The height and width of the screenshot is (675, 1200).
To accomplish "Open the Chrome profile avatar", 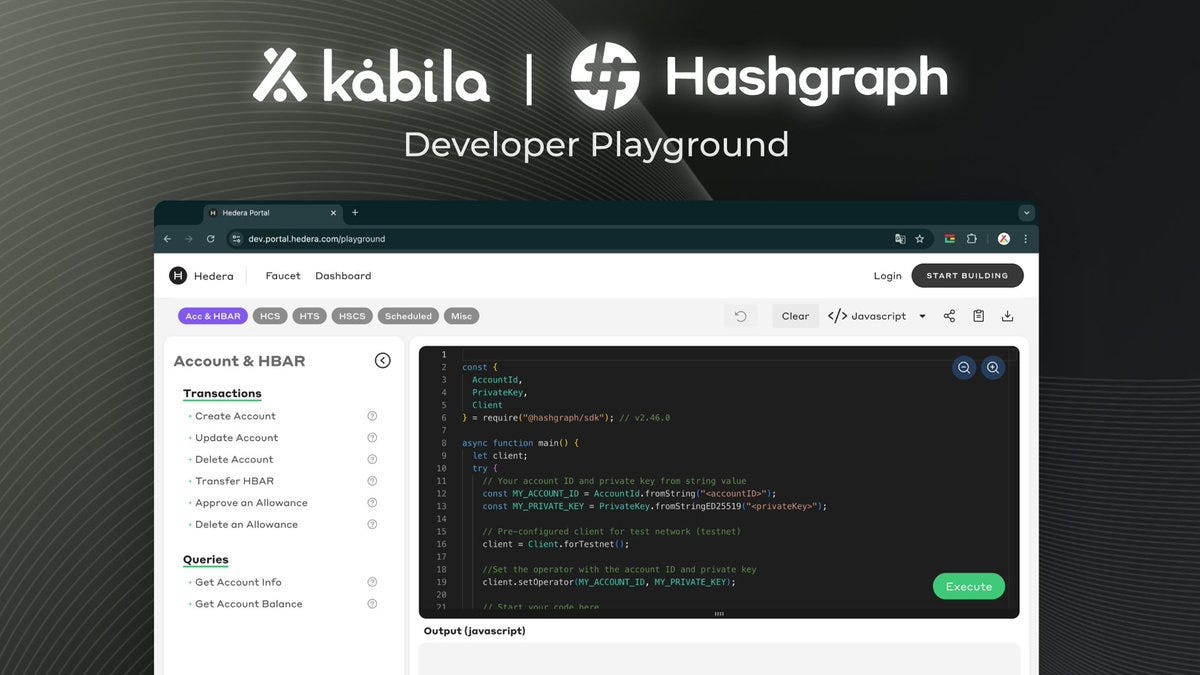I will 1004,239.
